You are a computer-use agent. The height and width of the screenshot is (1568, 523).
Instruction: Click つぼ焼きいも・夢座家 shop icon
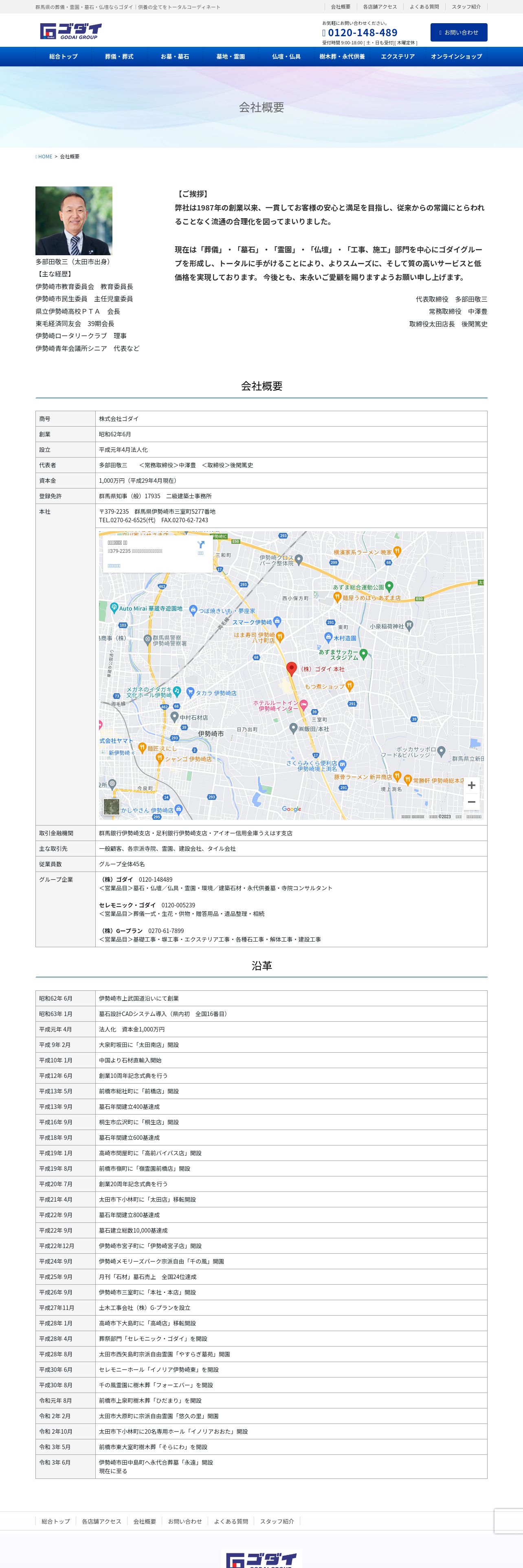[x=193, y=610]
